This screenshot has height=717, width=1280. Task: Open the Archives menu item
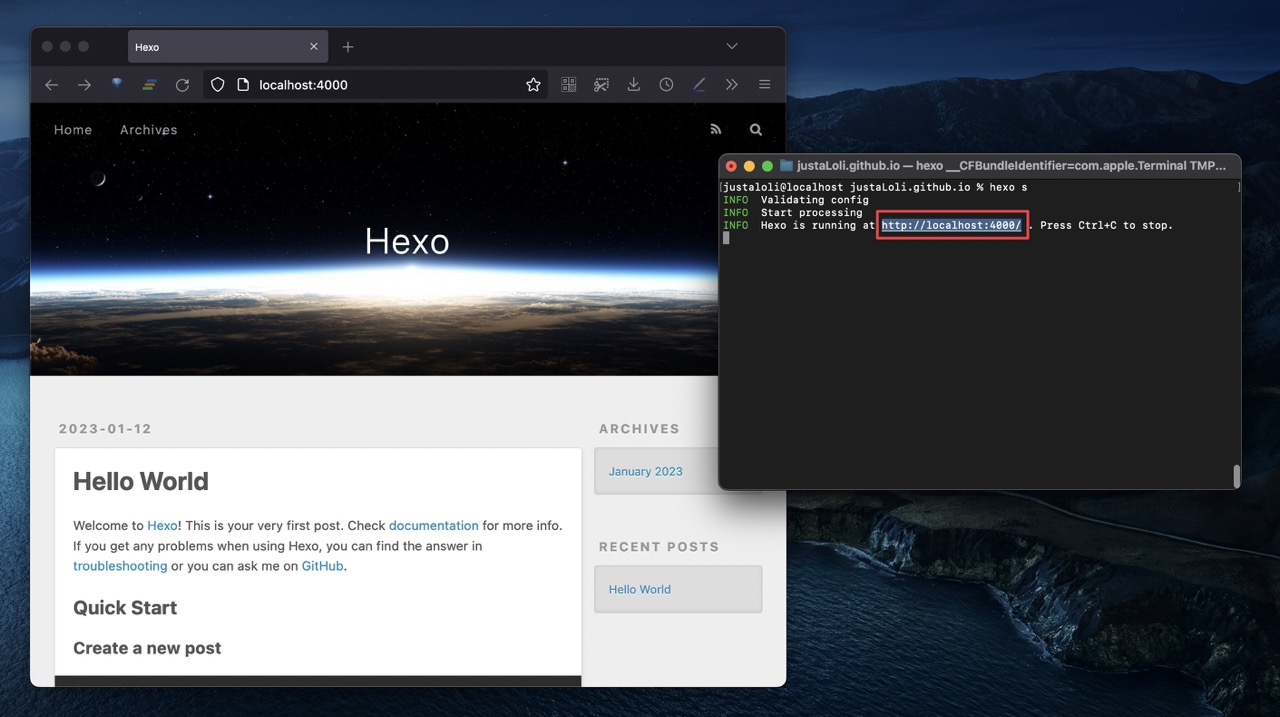148,130
